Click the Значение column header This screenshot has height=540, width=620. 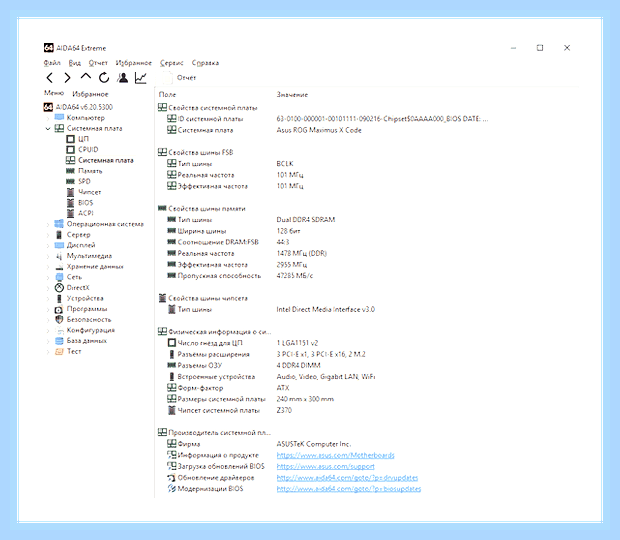(x=292, y=94)
